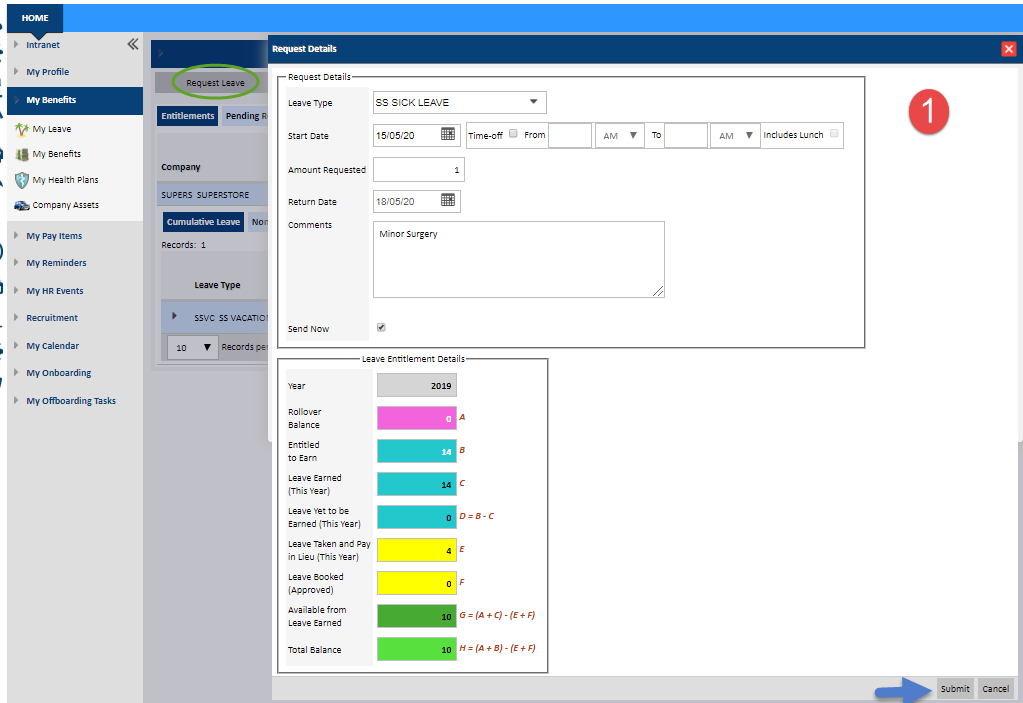Open the HOME tab
Image resolution: width=1023 pixels, height=703 pixels.
pyautogui.click(x=35, y=18)
